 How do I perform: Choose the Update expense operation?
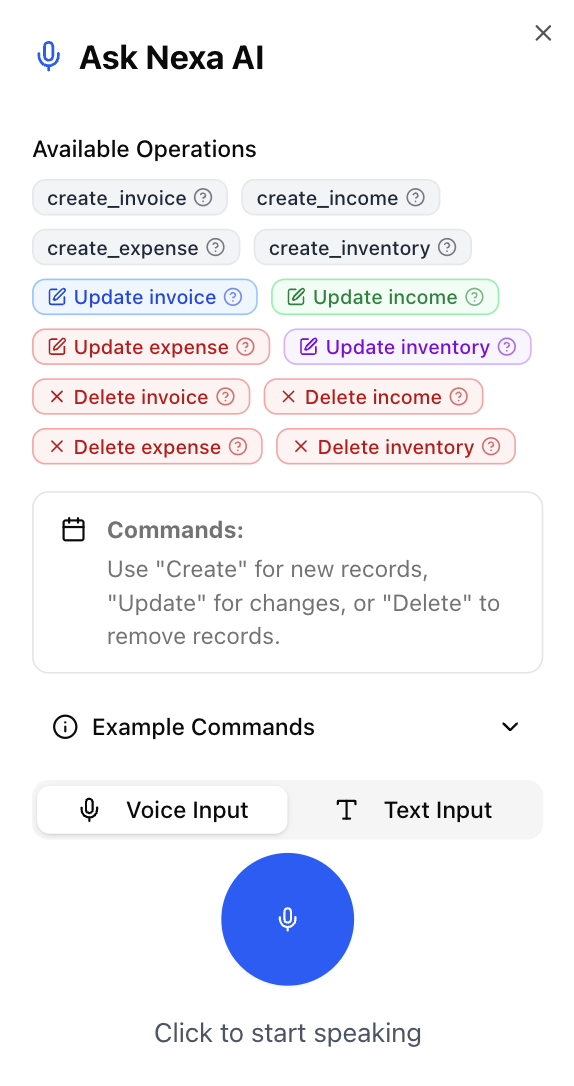coord(151,347)
